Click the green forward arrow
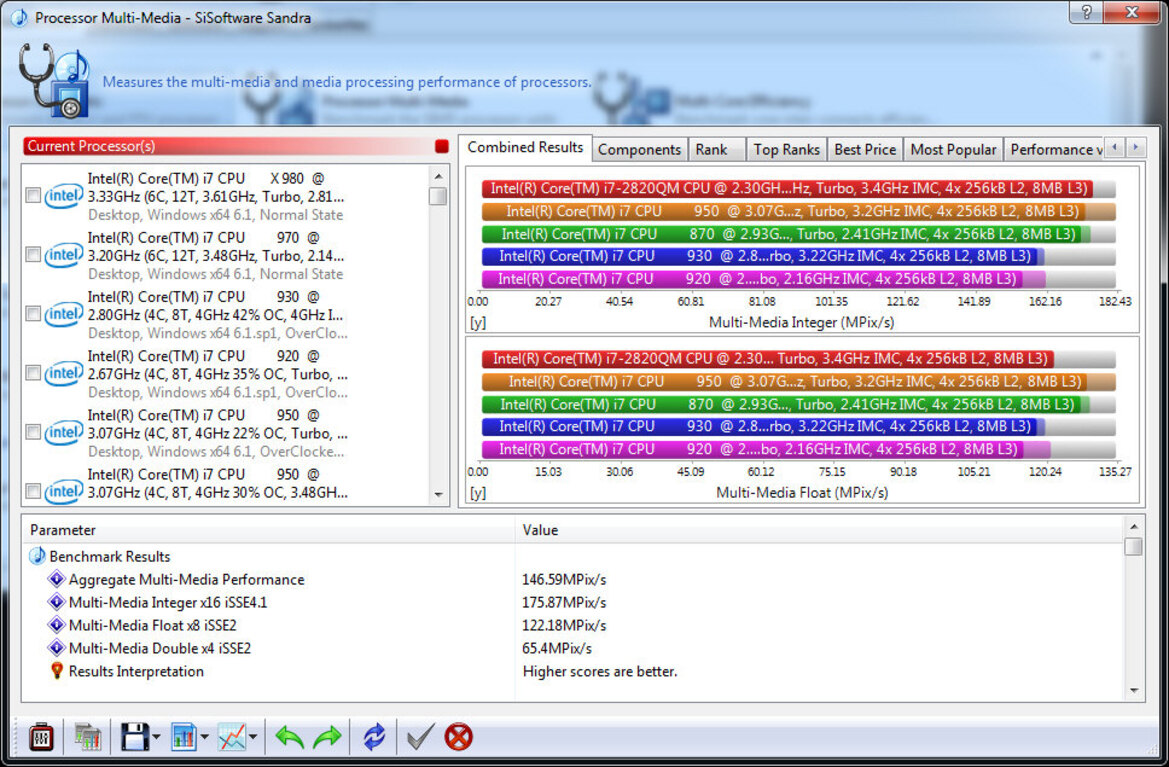The width and height of the screenshot is (1169, 767). pyautogui.click(x=327, y=737)
